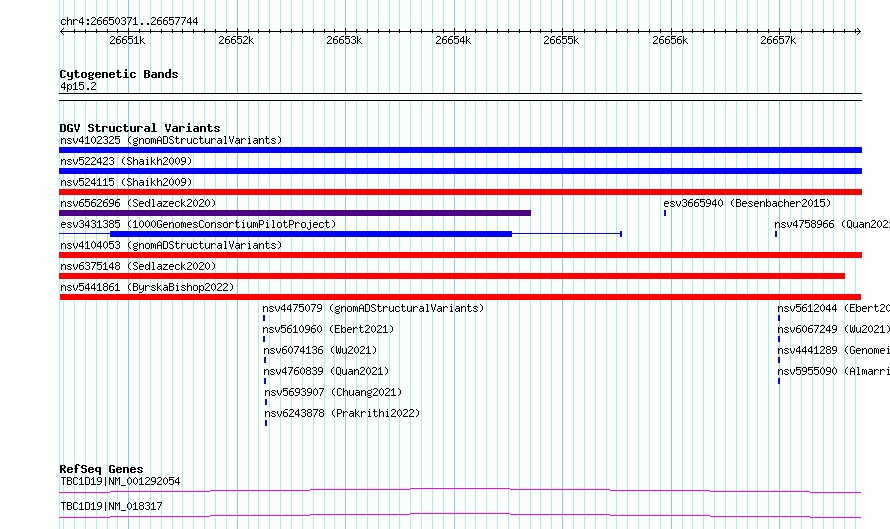
Task: Click the nsv5612044 small blue marker
Action: click(779, 318)
